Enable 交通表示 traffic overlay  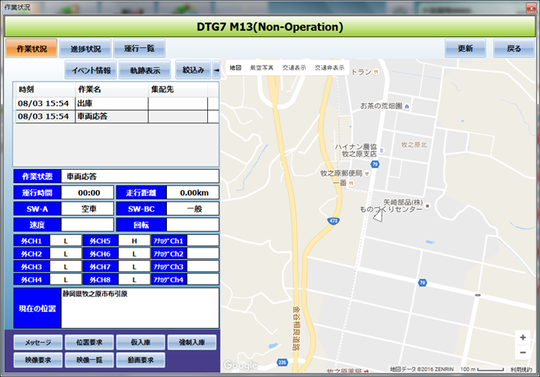click(294, 68)
